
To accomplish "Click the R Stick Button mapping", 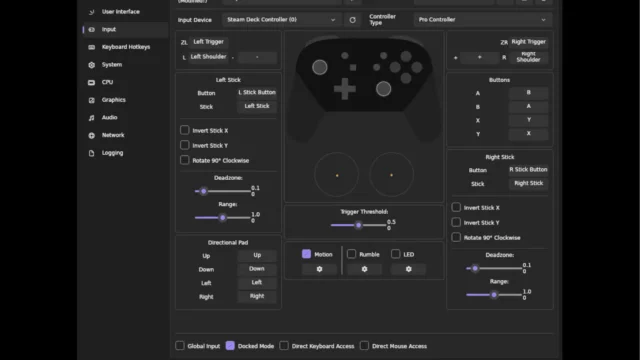I will (529, 169).
